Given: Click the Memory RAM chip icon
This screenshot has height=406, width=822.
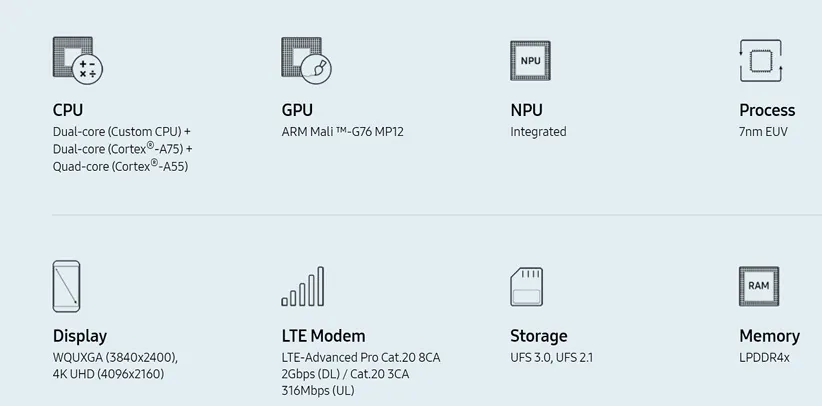Looking at the screenshot, I should [759, 286].
